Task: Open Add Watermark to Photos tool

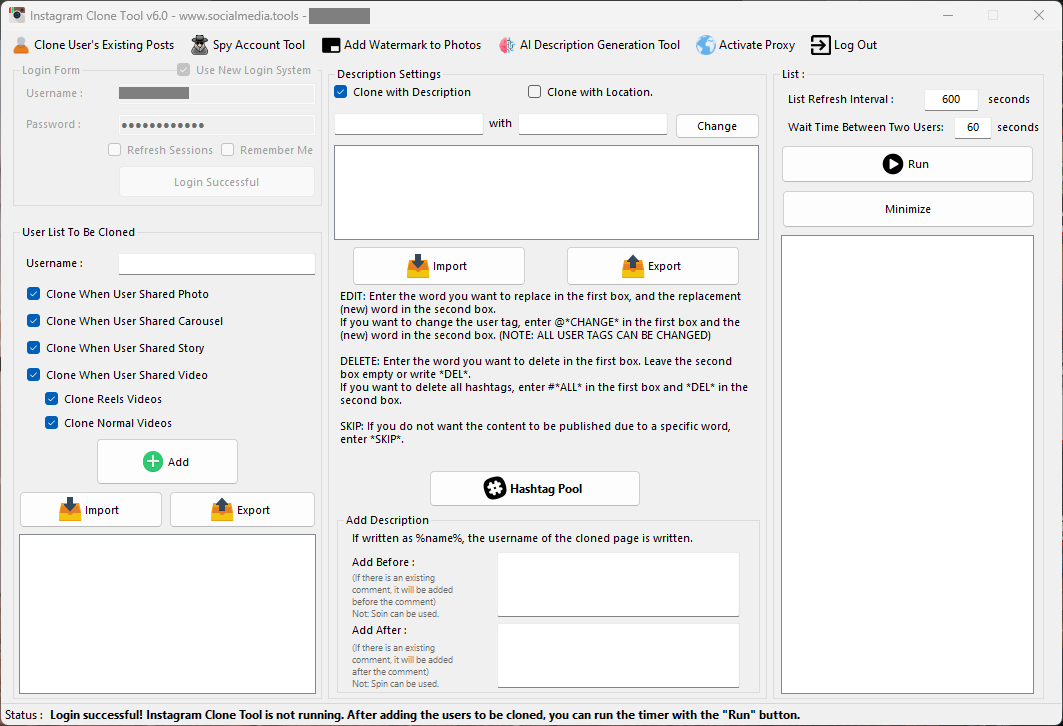Action: click(x=401, y=45)
